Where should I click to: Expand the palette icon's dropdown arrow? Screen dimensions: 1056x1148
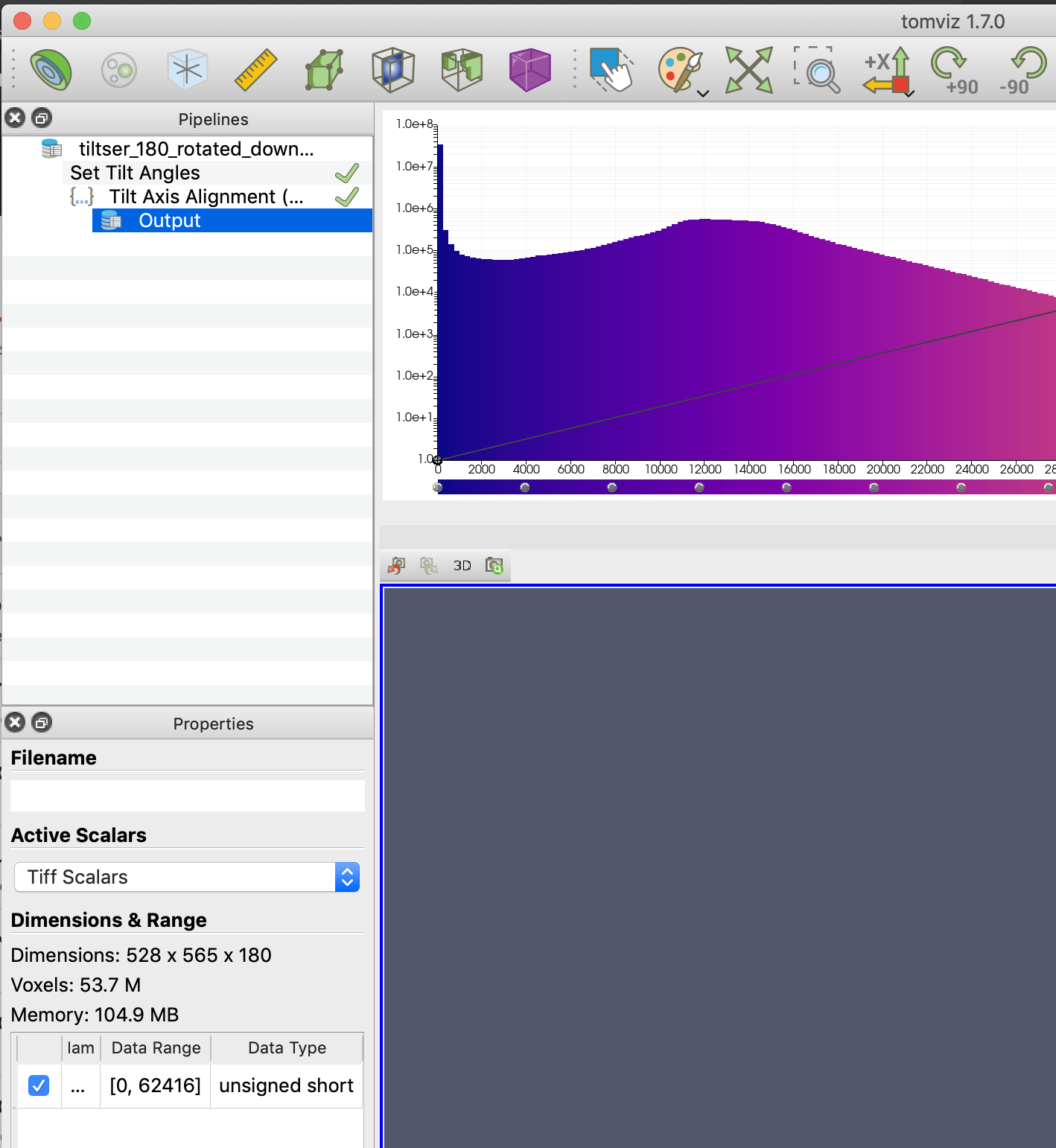(x=703, y=92)
